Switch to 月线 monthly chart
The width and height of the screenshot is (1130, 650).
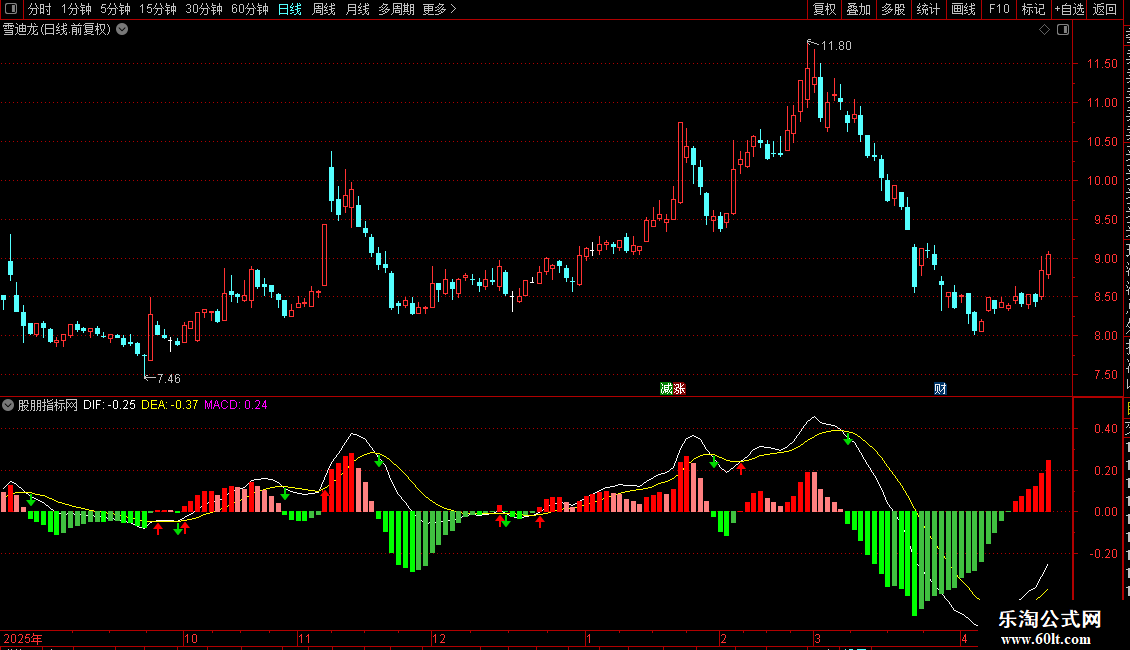[357, 9]
